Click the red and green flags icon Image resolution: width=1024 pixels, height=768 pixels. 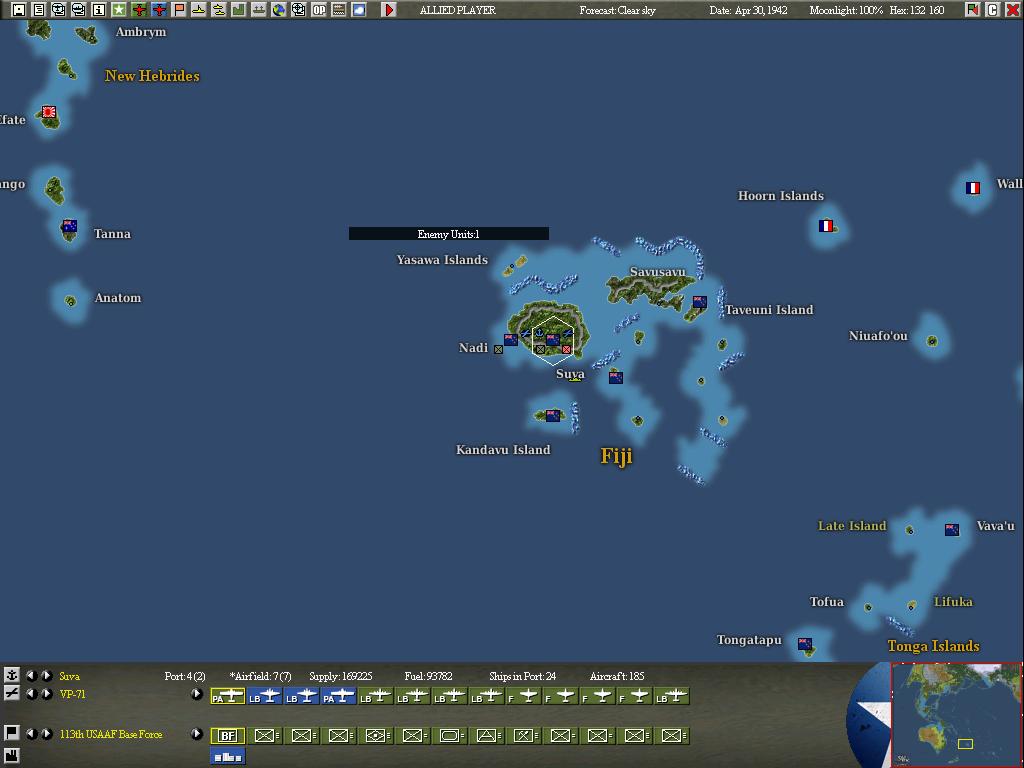click(972, 10)
